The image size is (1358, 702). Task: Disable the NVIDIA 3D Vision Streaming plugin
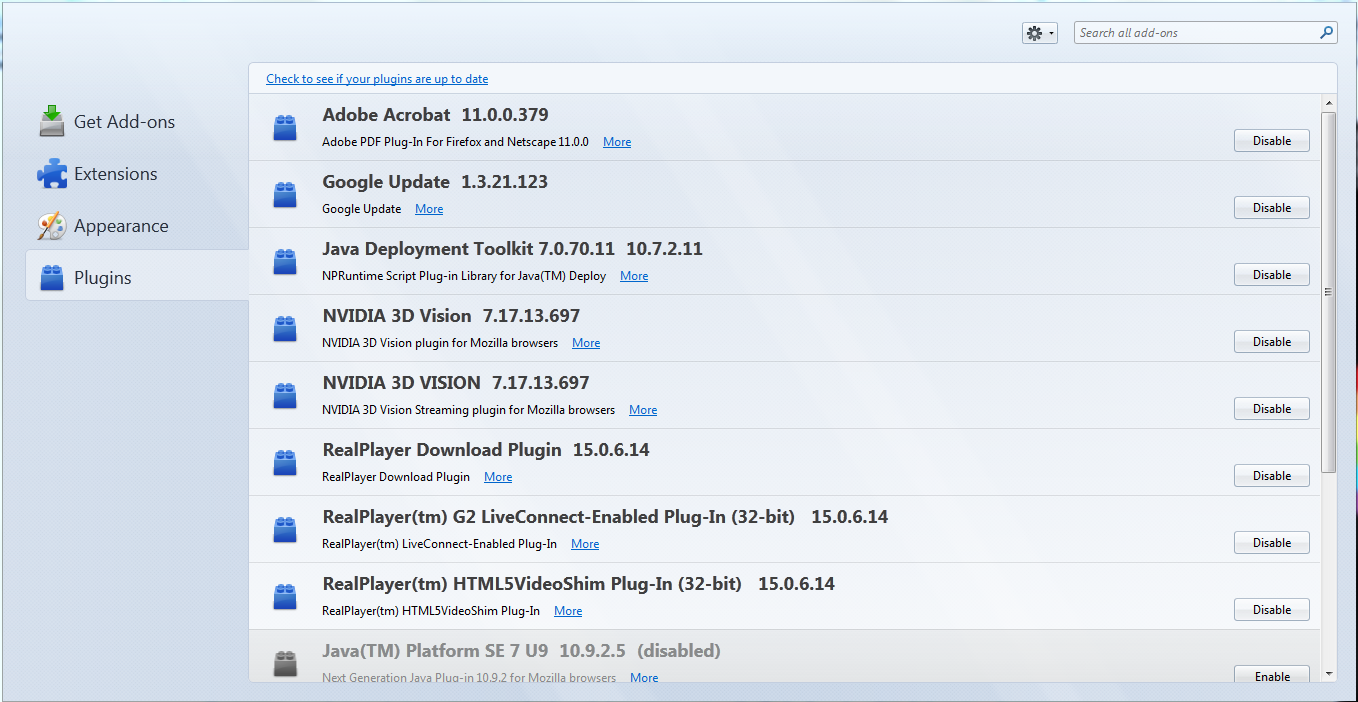point(1272,409)
